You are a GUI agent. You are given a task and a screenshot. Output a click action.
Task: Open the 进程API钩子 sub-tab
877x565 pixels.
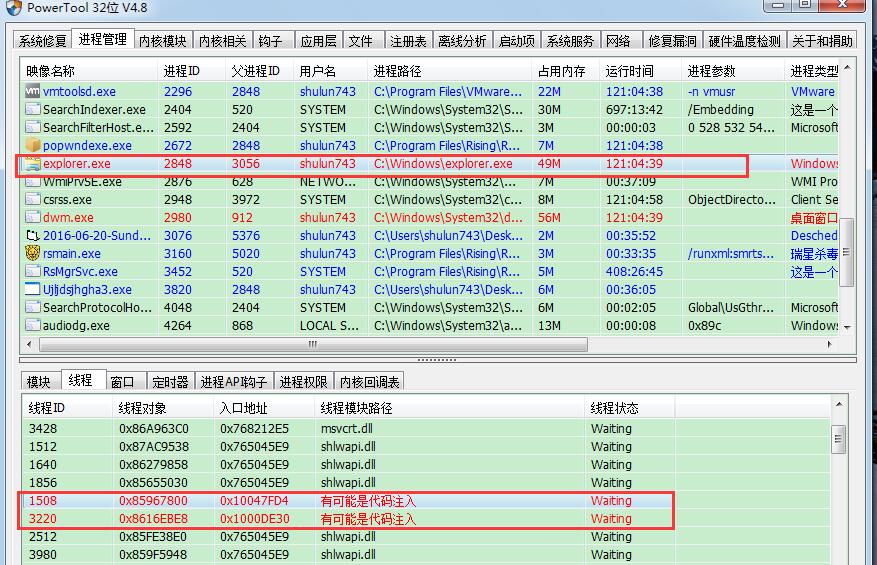[x=234, y=382]
